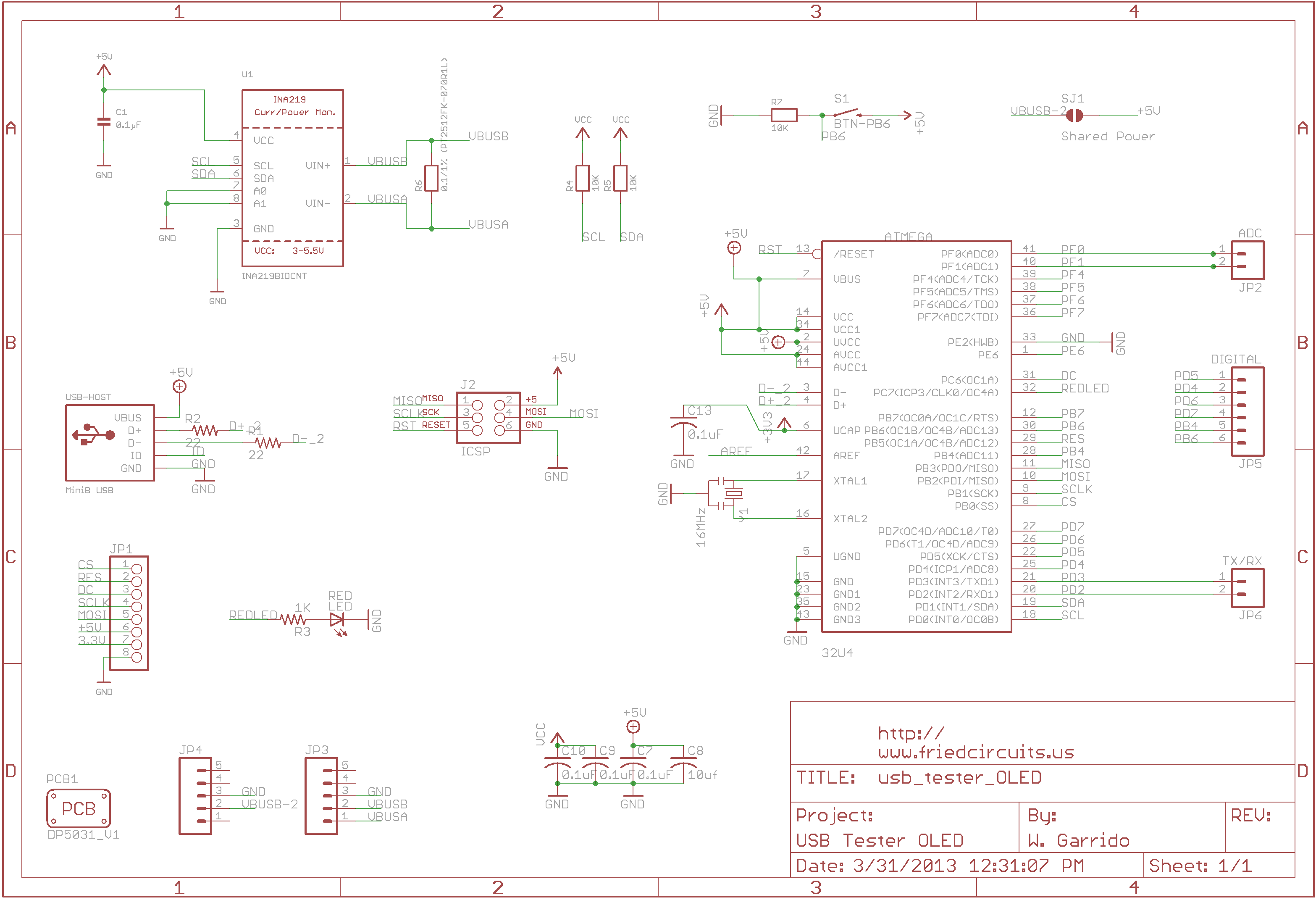Select the JP1 eight-pin header
The height and width of the screenshot is (900, 1316).
(x=129, y=613)
